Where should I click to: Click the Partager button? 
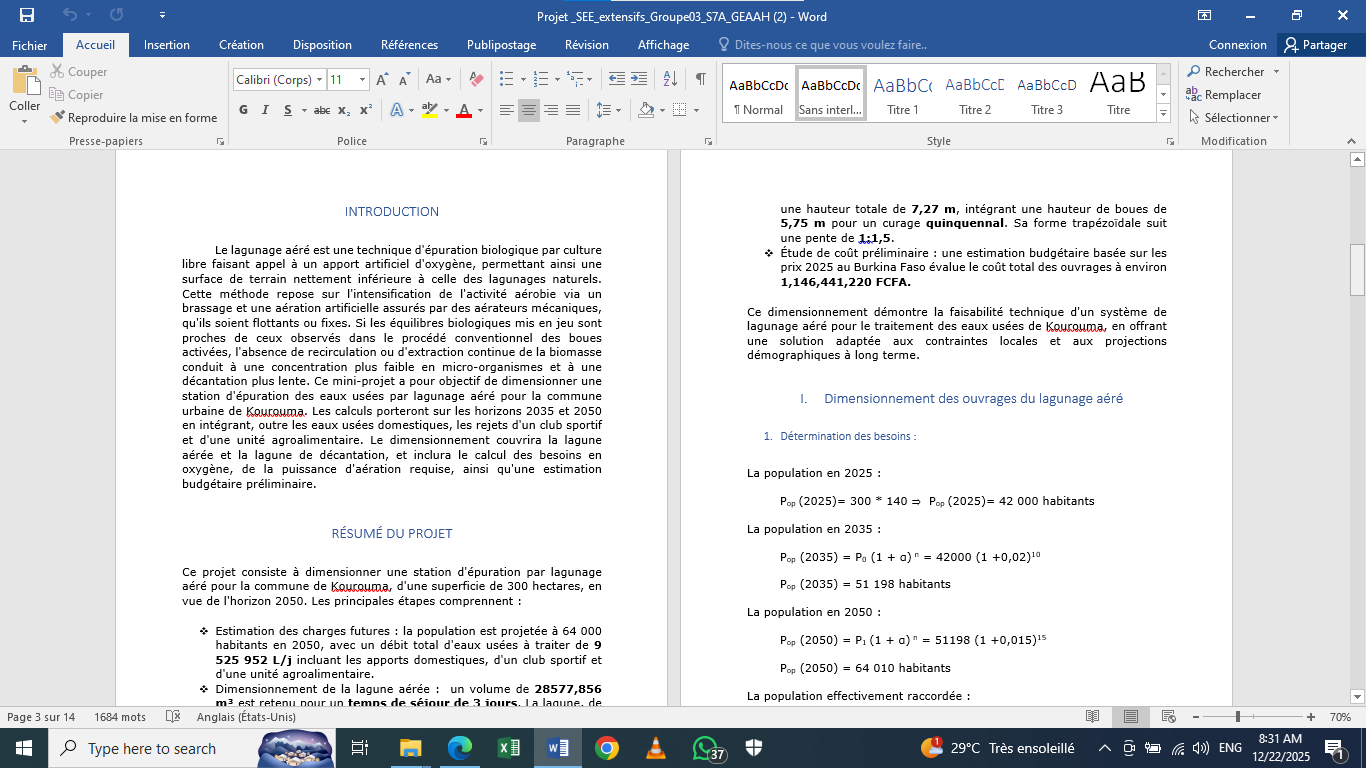(1316, 45)
